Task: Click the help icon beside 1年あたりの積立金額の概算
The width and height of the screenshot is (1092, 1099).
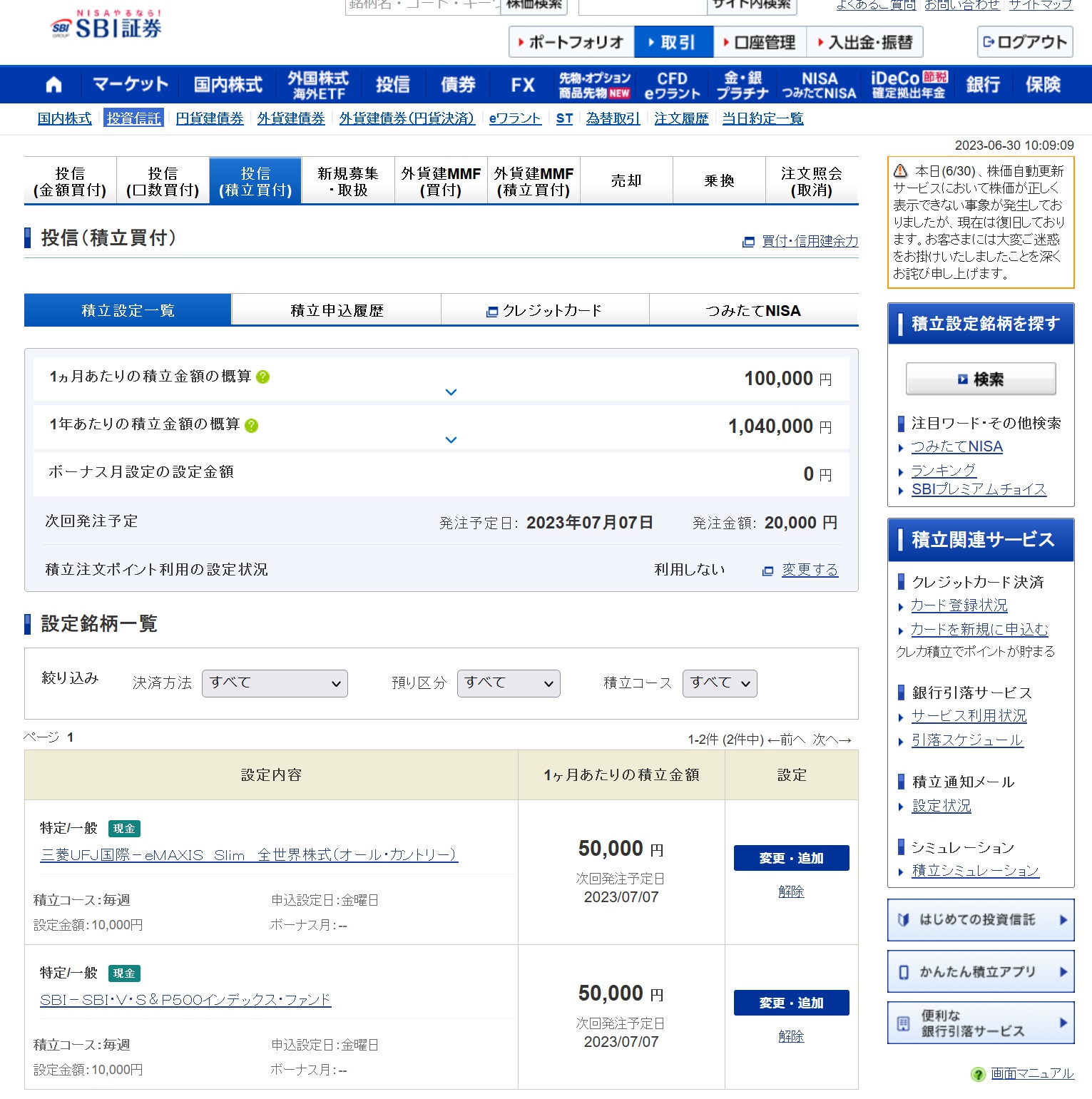Action: tap(251, 425)
